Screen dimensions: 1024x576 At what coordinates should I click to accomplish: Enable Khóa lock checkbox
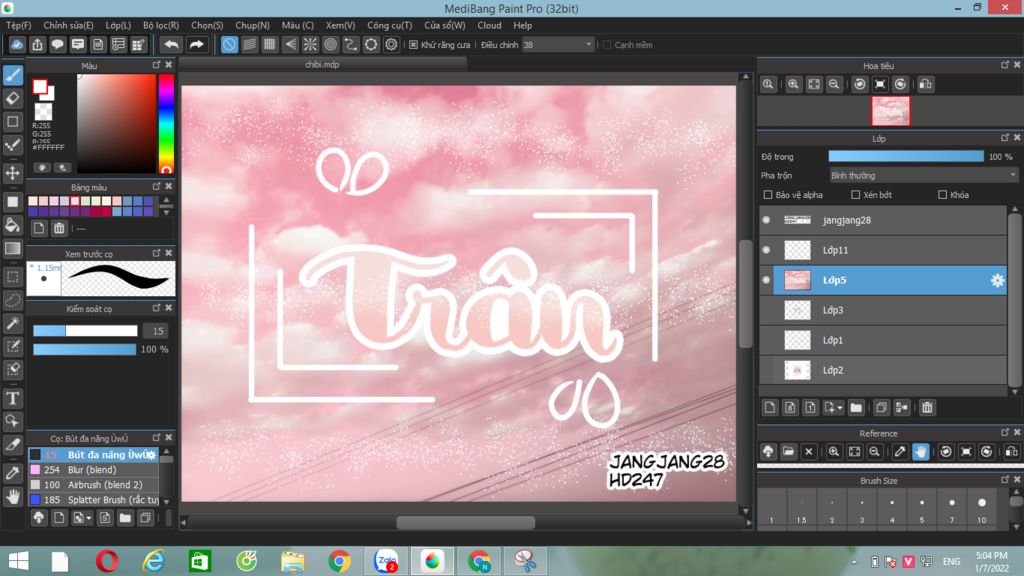pos(942,195)
